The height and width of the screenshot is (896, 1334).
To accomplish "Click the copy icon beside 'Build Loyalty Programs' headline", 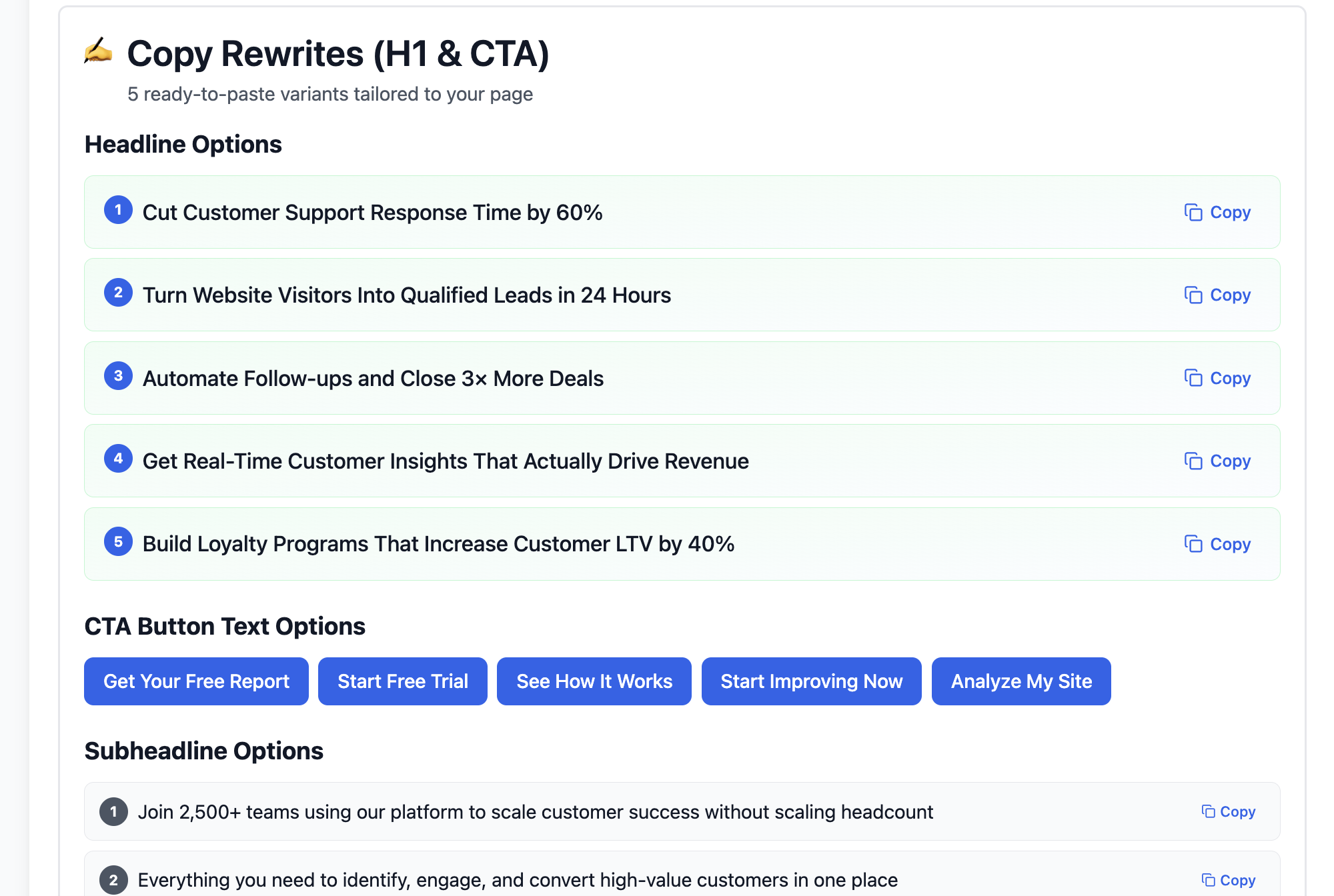I will click(x=1193, y=544).
